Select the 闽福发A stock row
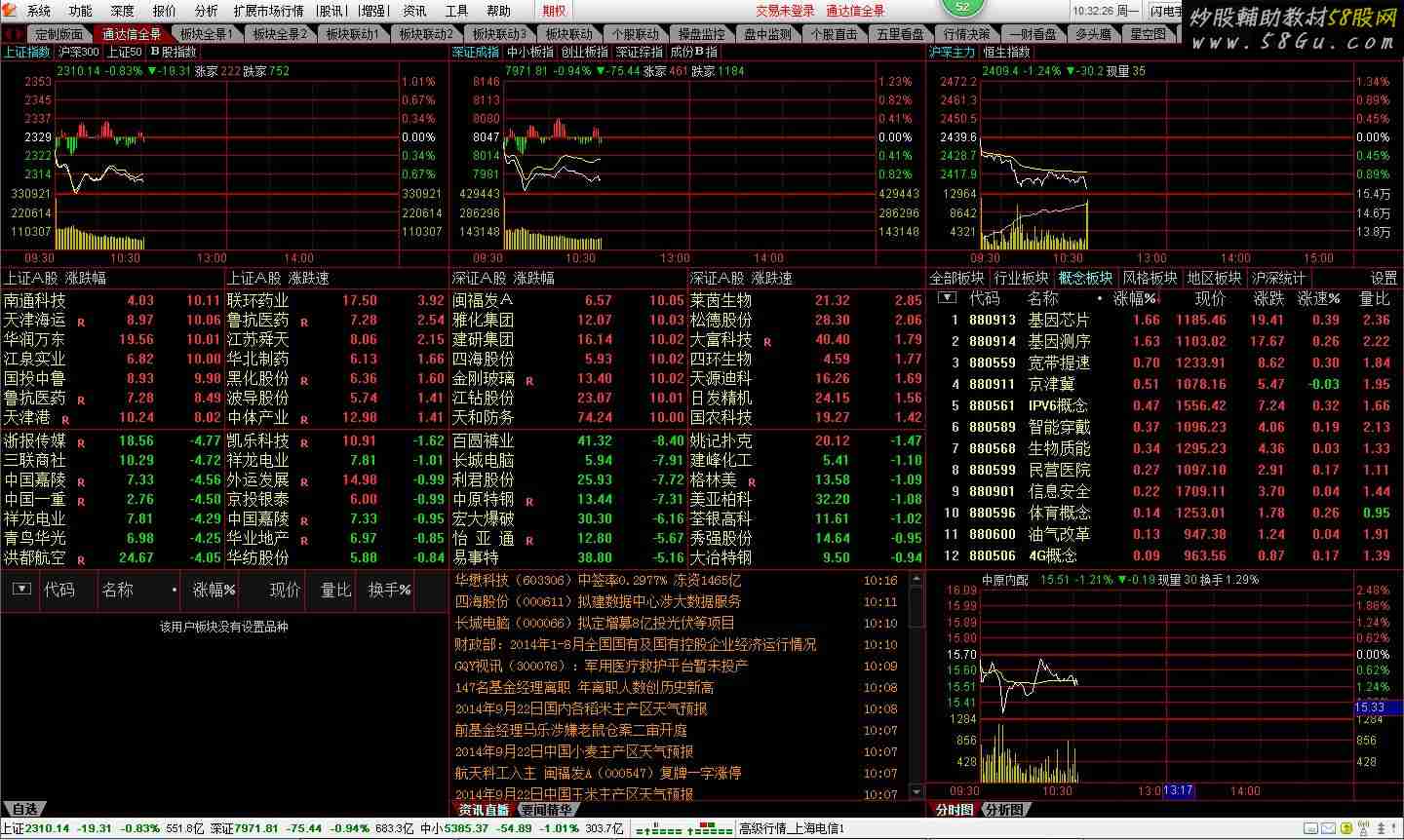This screenshot has width=1404, height=840. (x=568, y=301)
